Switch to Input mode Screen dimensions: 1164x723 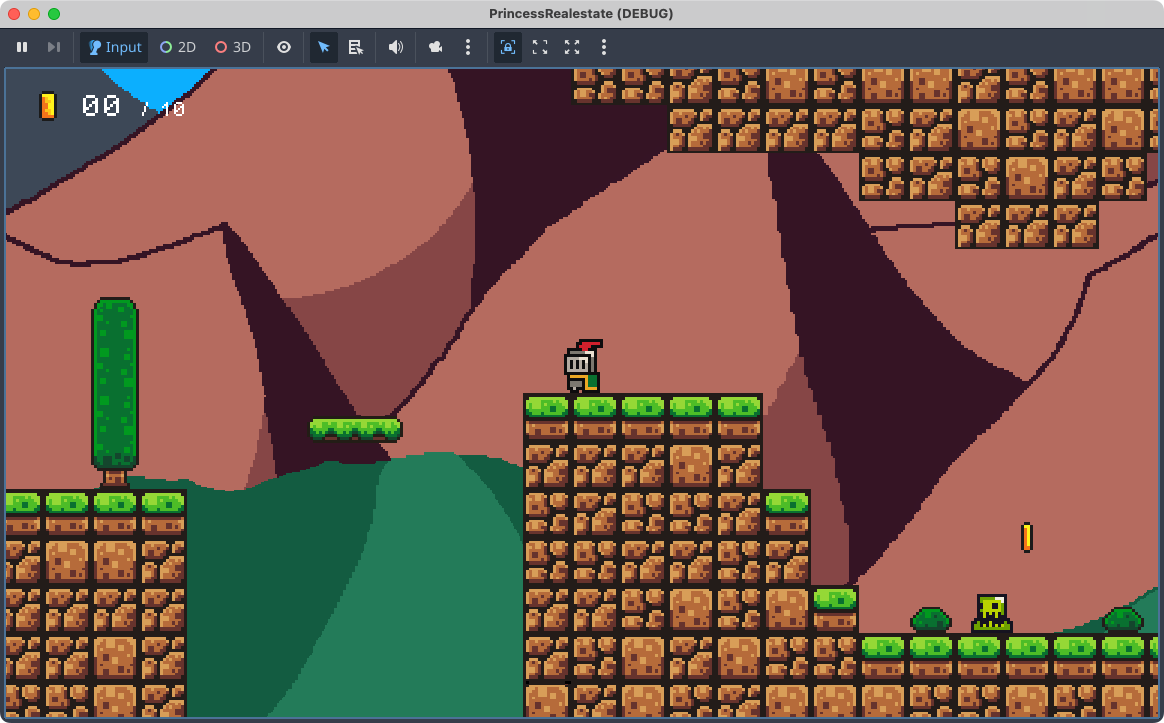click(114, 47)
